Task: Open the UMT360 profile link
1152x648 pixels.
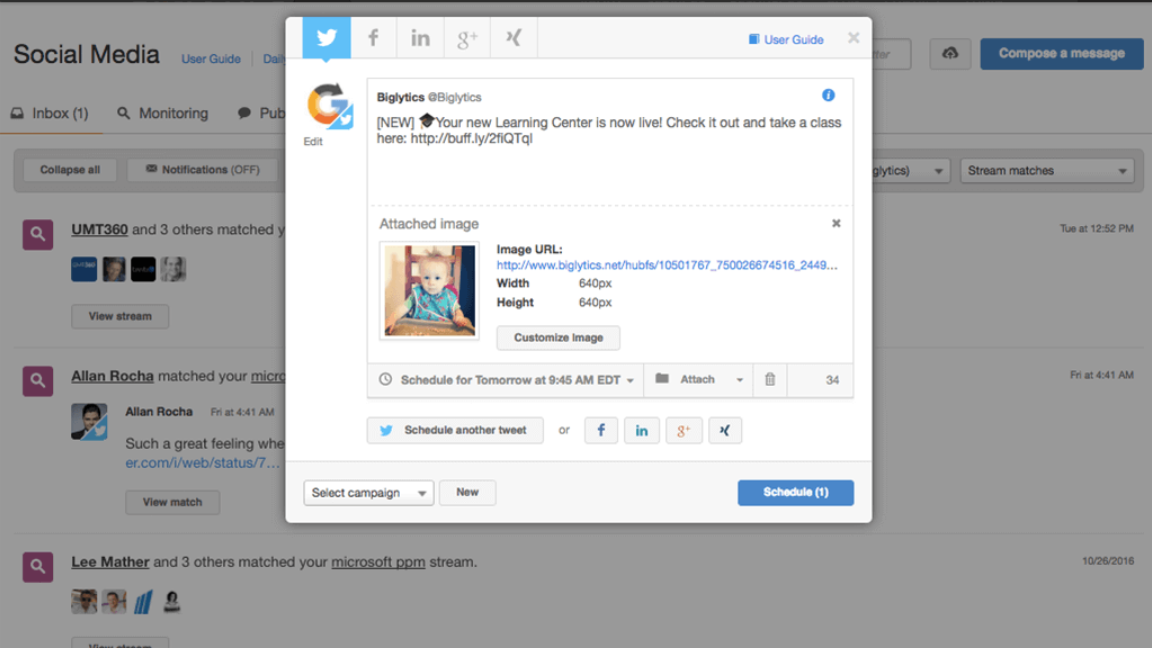Action: pos(99,229)
